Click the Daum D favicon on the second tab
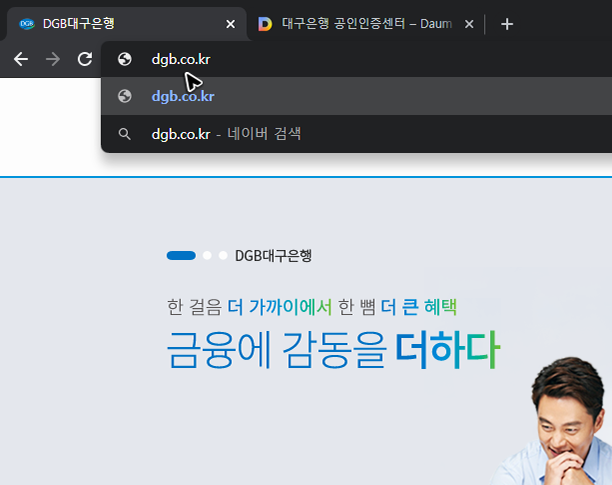The height and width of the screenshot is (485, 612). tap(265, 24)
